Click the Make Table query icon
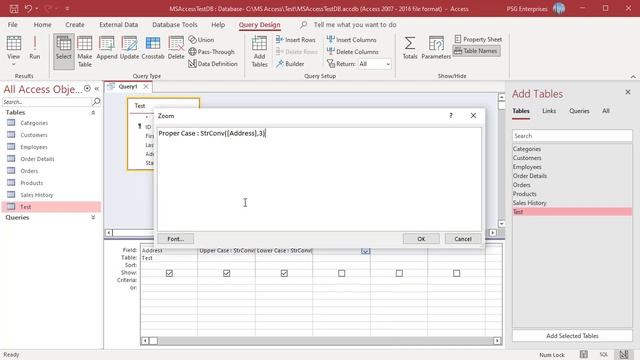 click(x=84, y=51)
